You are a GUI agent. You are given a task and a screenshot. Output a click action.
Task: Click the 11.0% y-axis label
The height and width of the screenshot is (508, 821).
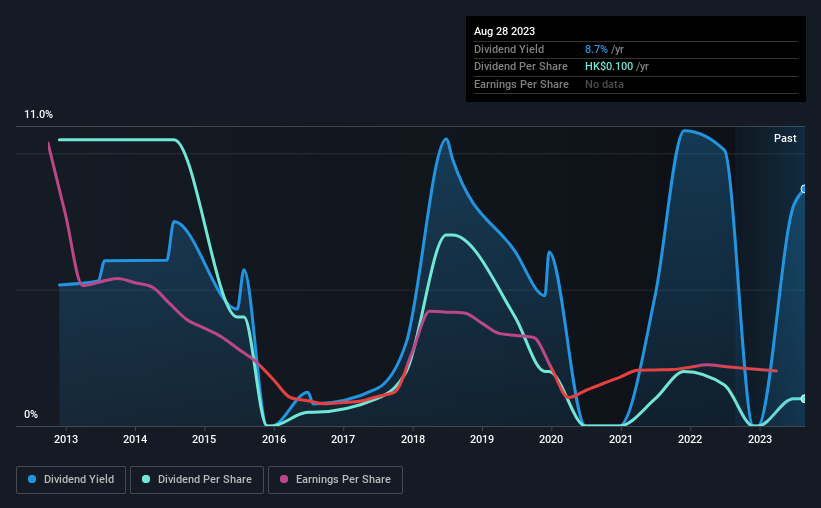[x=38, y=115]
